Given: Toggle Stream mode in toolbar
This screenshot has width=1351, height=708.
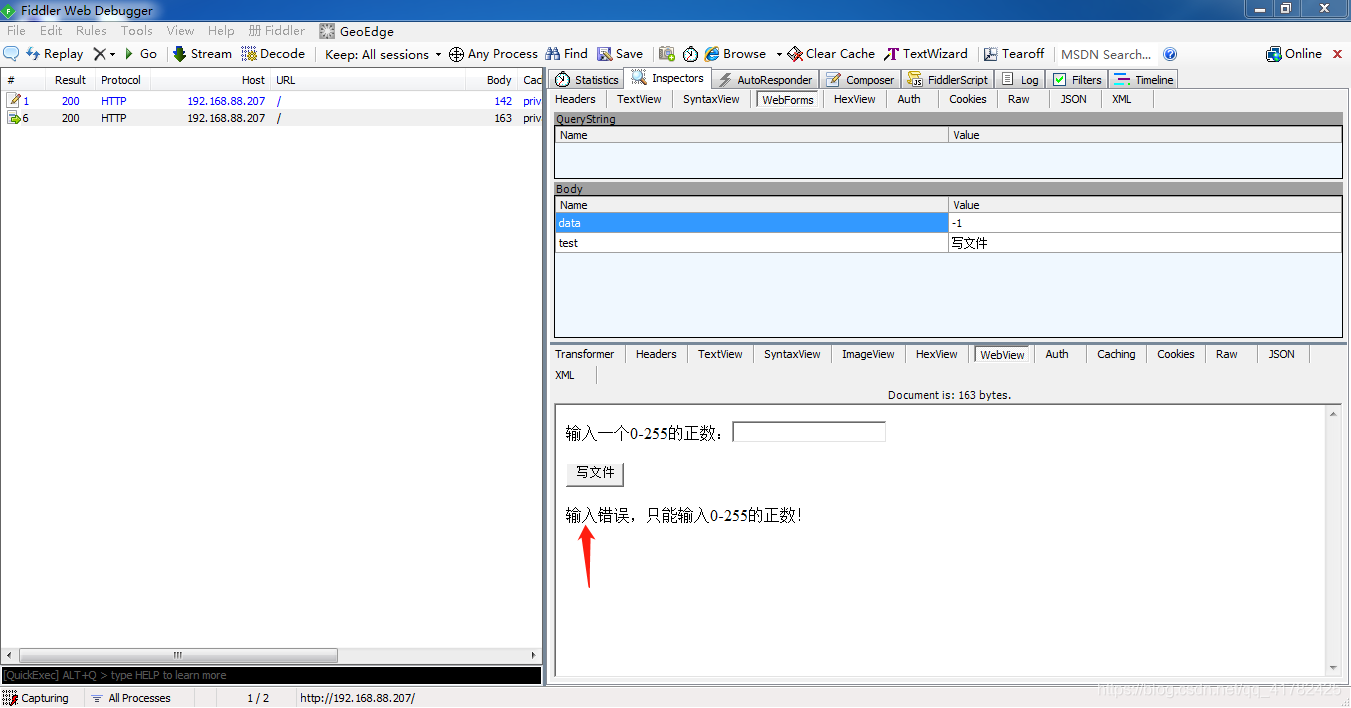Looking at the screenshot, I should [x=202, y=54].
